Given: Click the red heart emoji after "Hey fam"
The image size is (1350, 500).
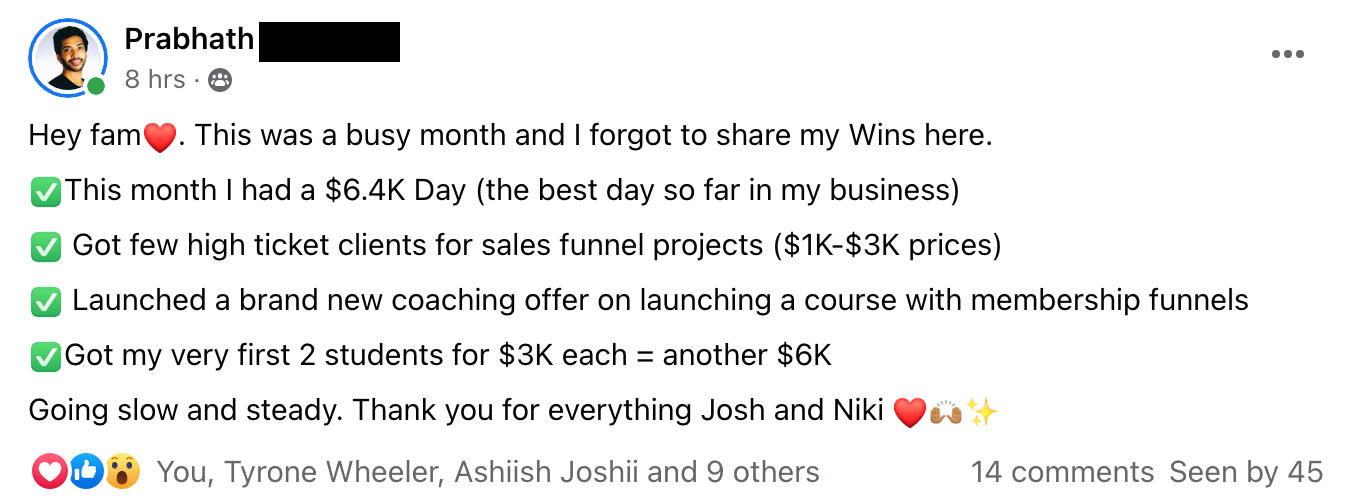Looking at the screenshot, I should [x=160, y=137].
